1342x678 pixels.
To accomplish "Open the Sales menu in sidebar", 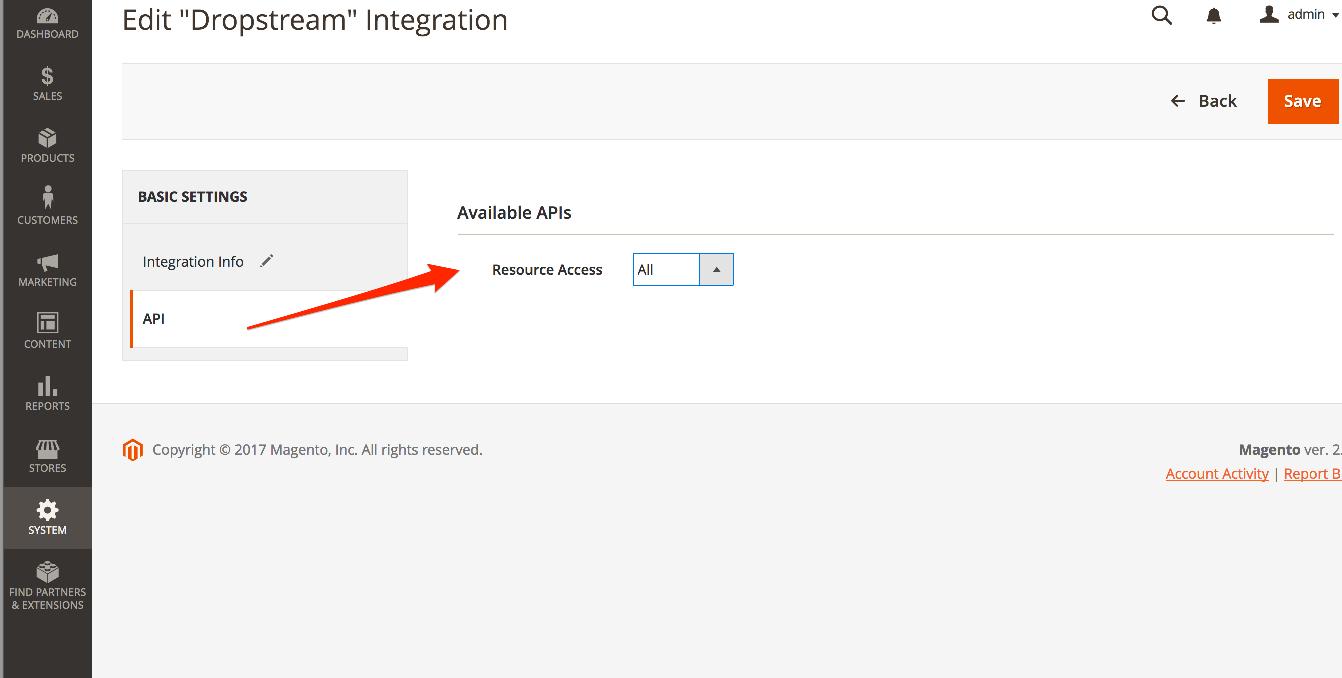I will 46,84.
